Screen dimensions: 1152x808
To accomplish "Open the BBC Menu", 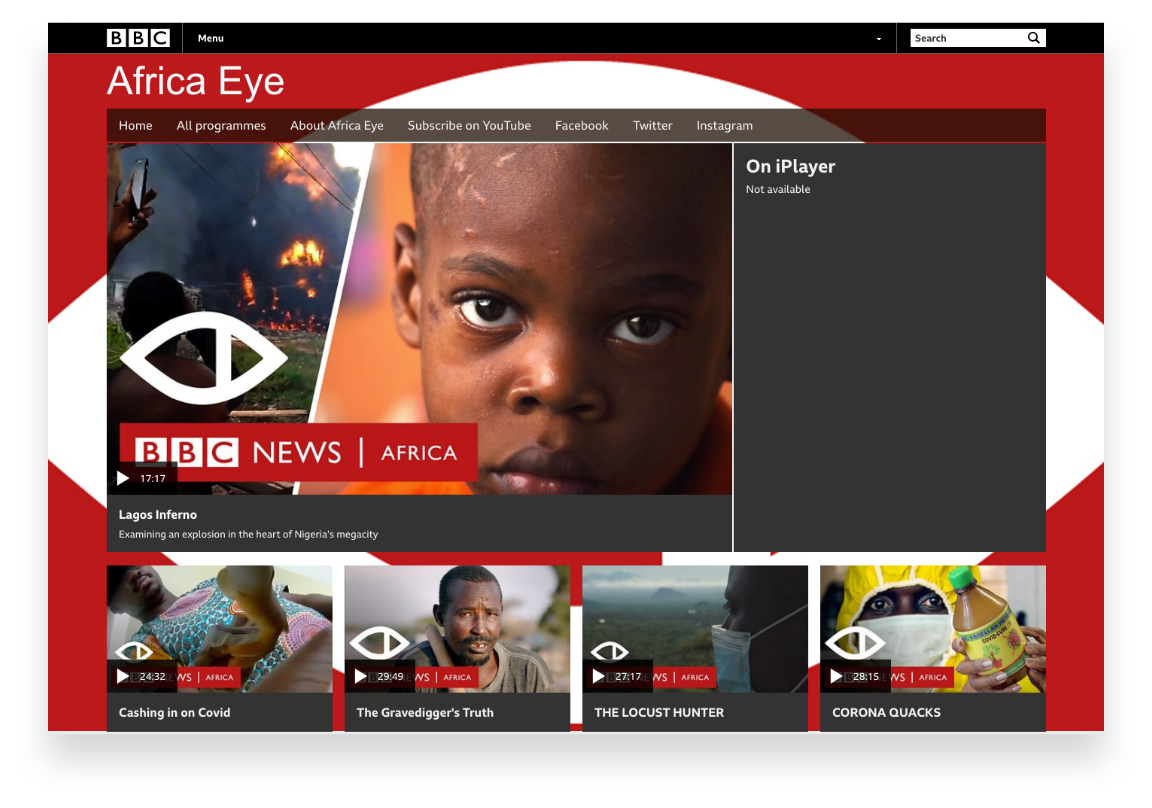I will coord(211,38).
